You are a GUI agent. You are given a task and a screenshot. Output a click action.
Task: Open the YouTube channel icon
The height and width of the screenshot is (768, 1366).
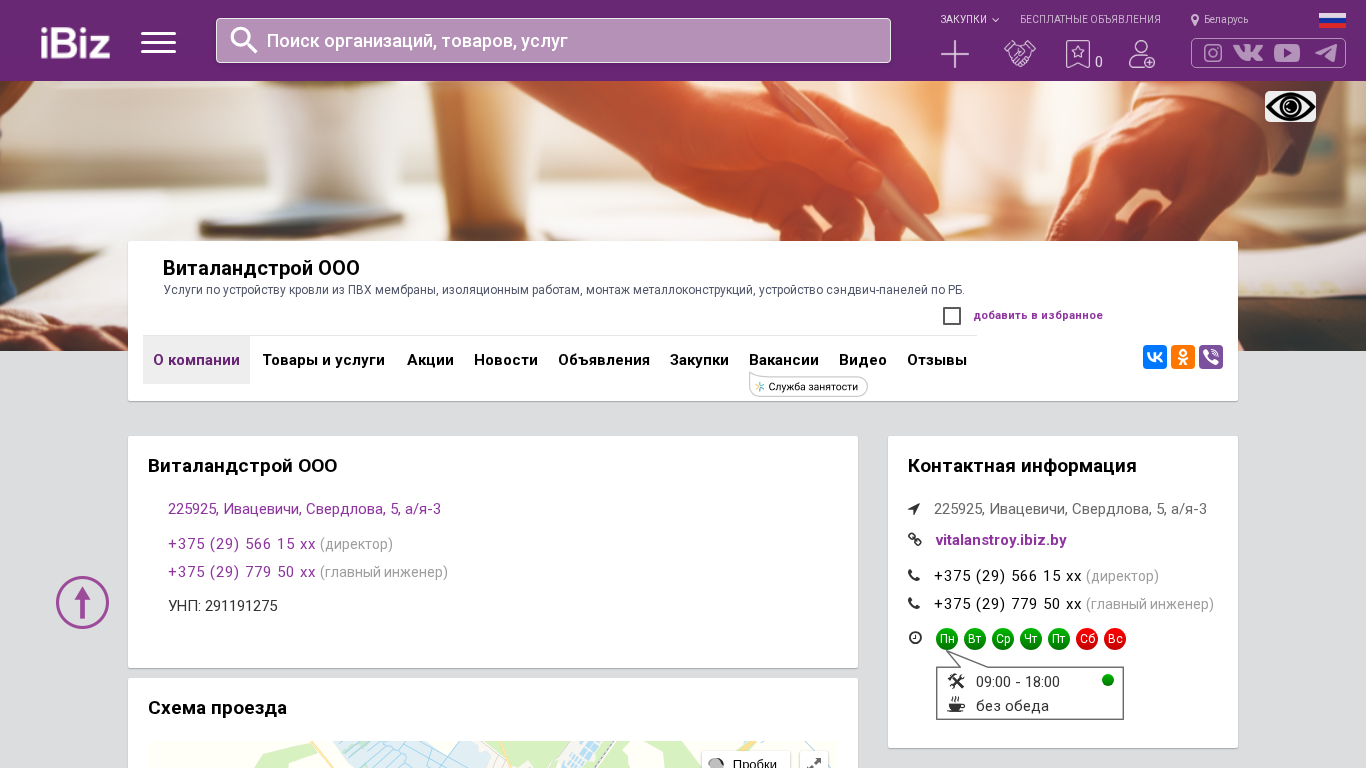pos(1287,53)
